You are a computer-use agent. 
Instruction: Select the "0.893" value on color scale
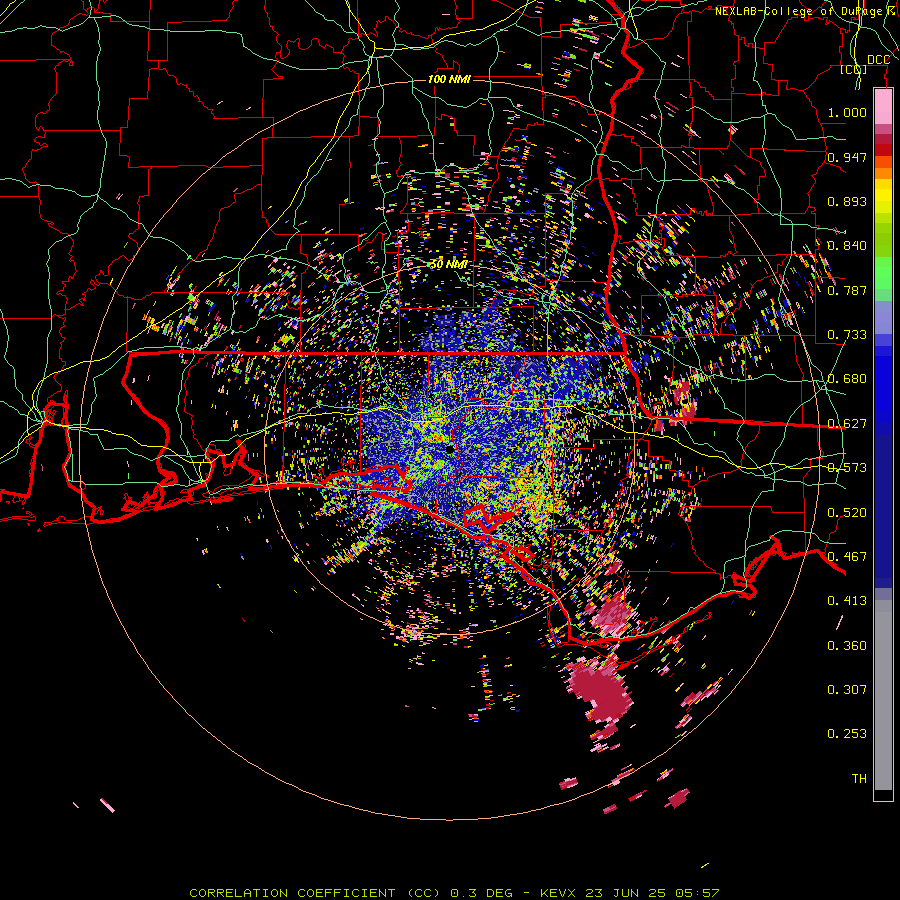[x=847, y=201]
